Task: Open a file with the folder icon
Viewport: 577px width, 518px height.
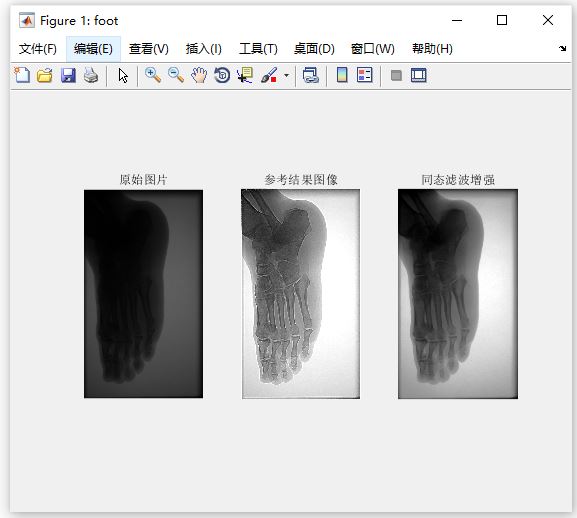Action: click(x=45, y=75)
